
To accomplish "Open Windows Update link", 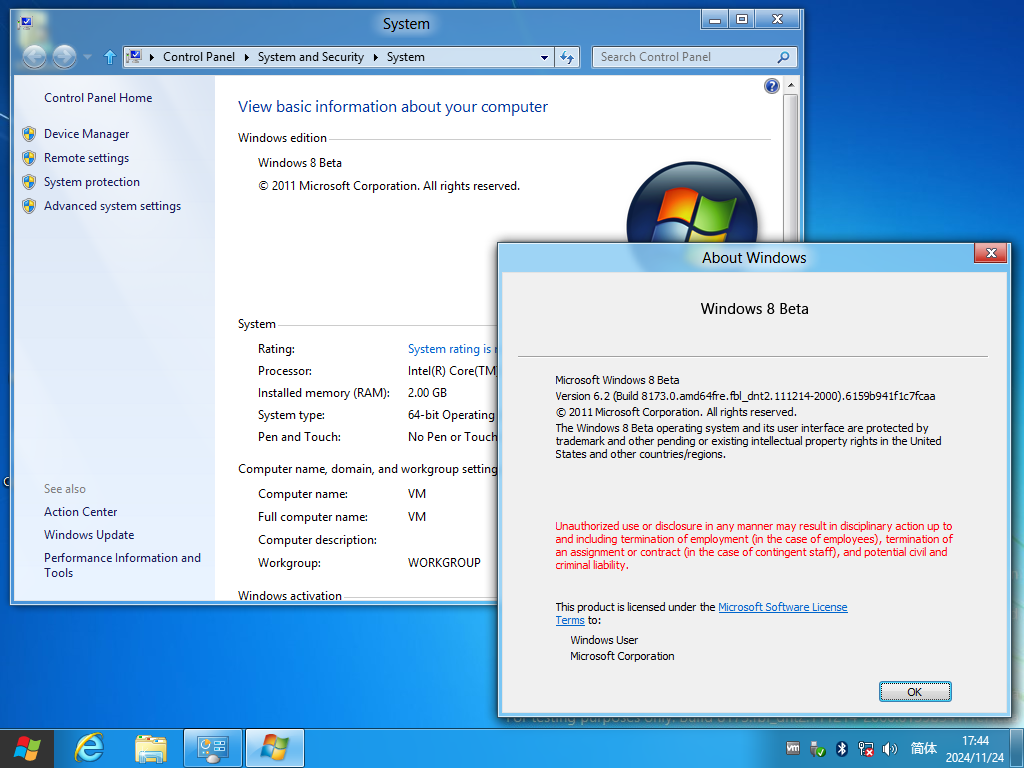I will (89, 534).
